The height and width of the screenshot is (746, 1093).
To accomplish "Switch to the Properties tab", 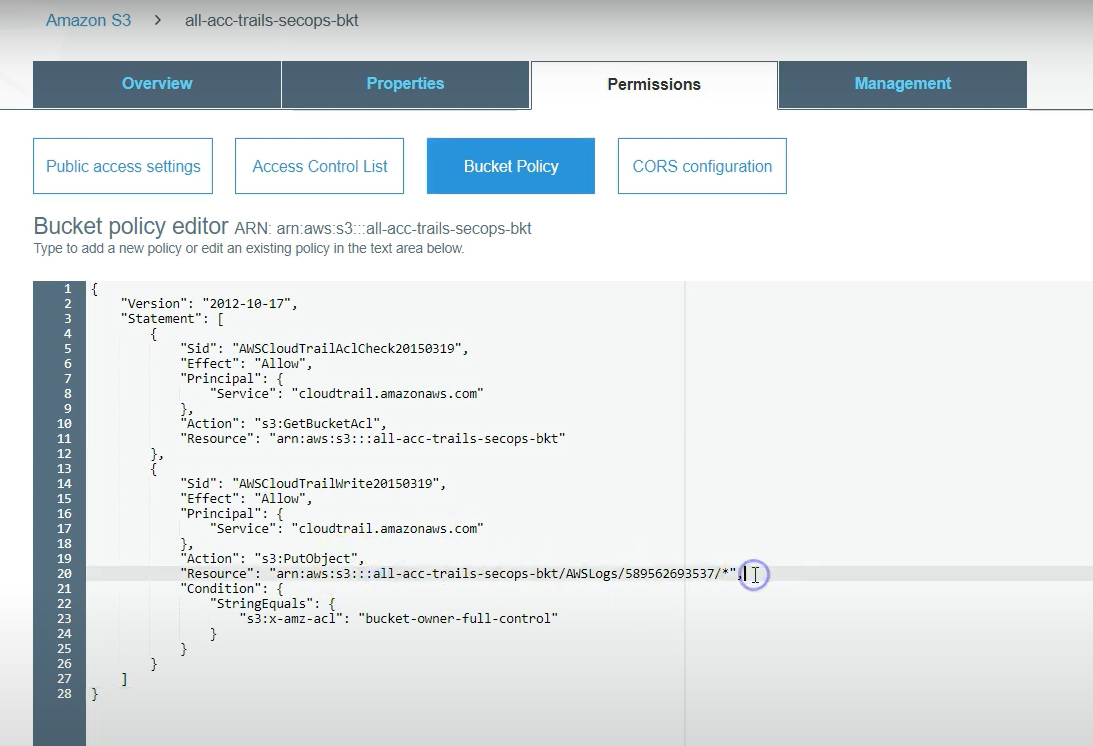I will (x=405, y=84).
